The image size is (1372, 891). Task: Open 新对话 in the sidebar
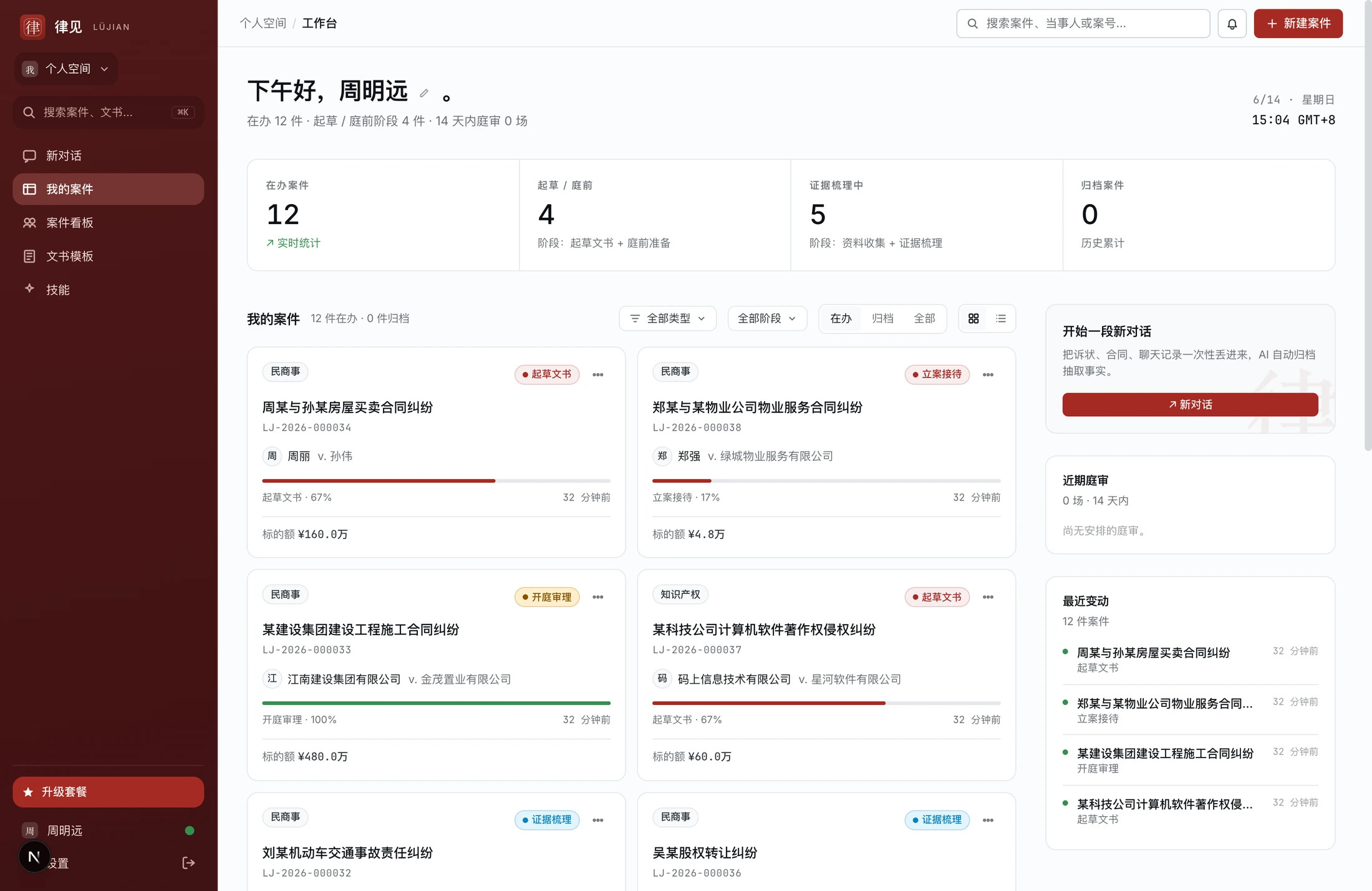point(108,155)
